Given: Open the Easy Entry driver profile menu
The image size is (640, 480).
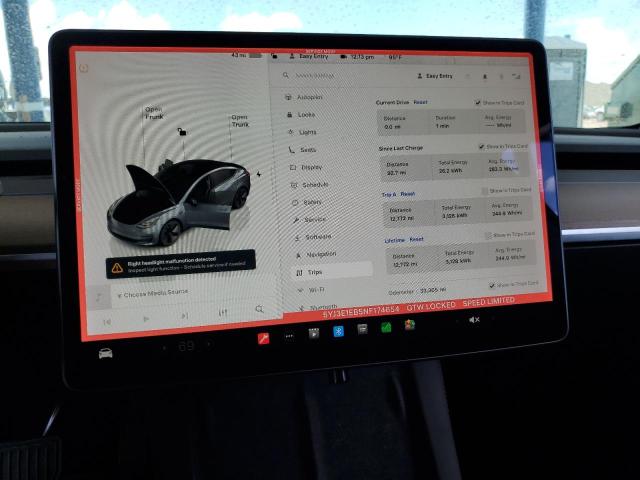Looking at the screenshot, I should tap(435, 76).
